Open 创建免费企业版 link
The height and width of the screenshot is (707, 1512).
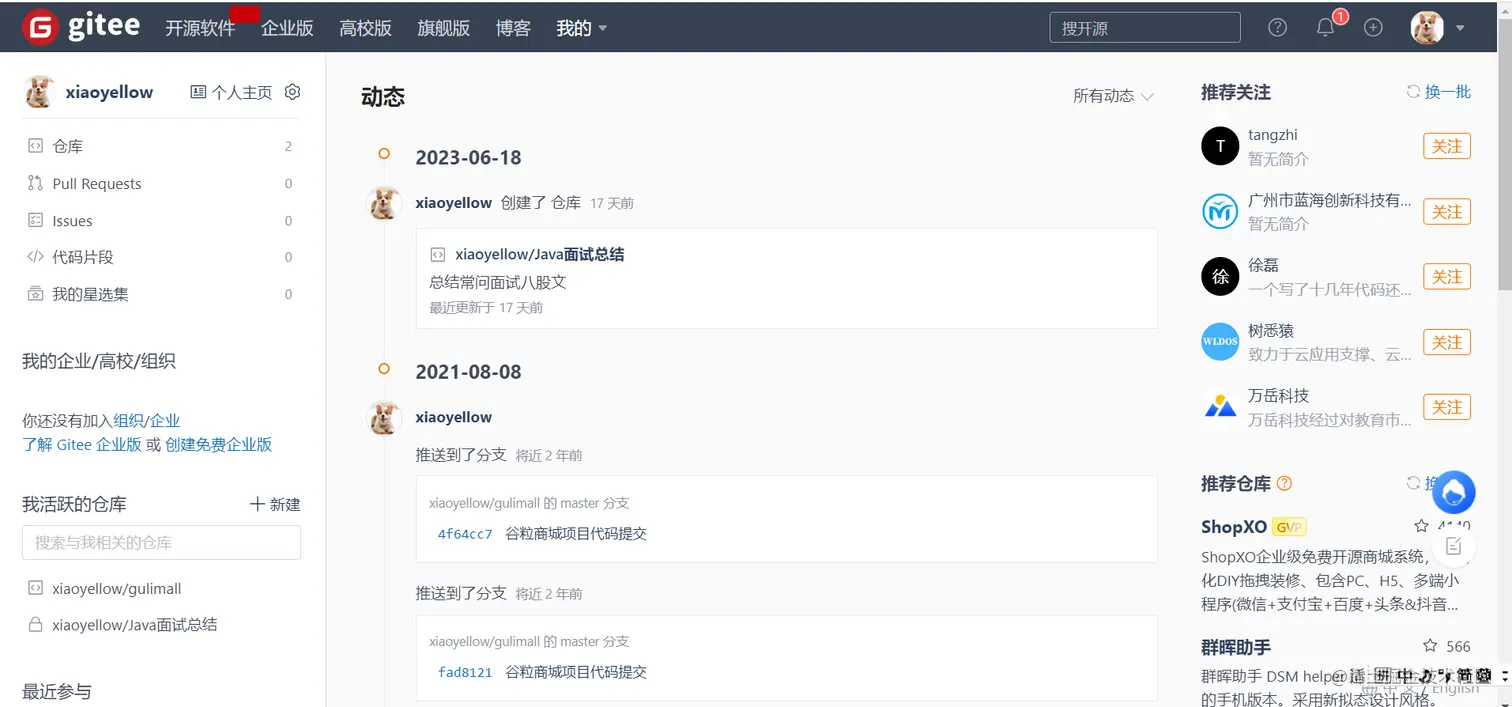(x=219, y=444)
